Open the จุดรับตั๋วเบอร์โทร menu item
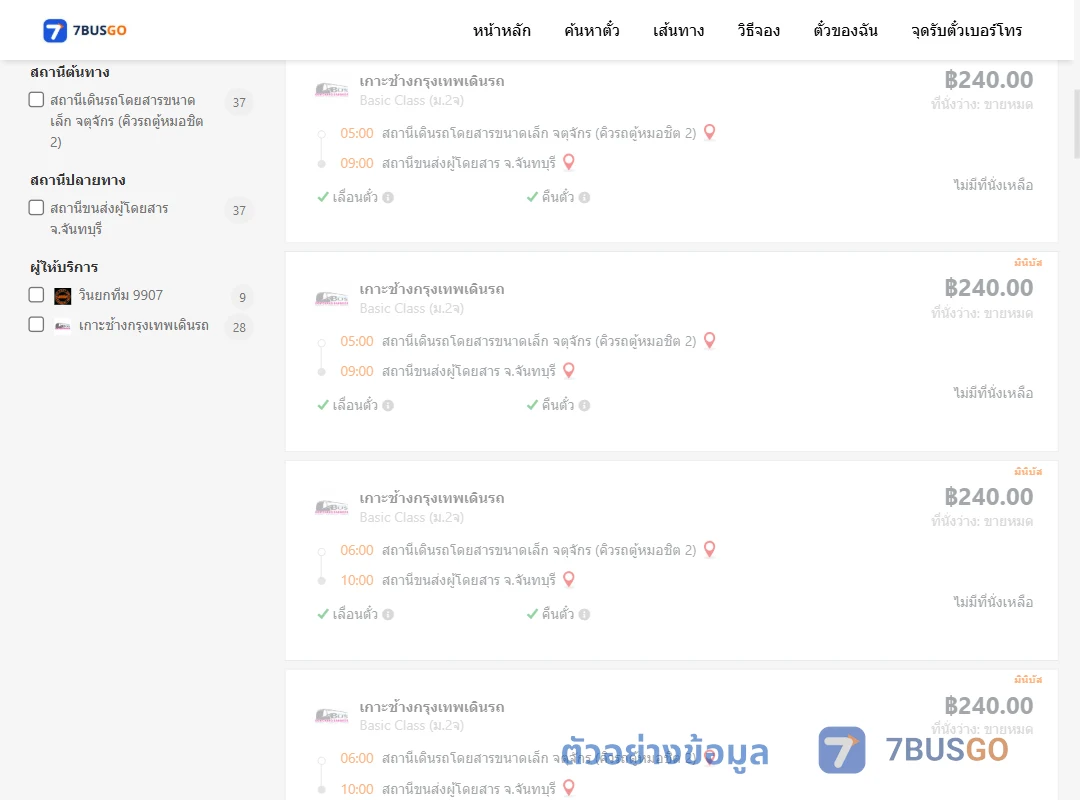This screenshot has width=1080, height=800. tap(966, 30)
